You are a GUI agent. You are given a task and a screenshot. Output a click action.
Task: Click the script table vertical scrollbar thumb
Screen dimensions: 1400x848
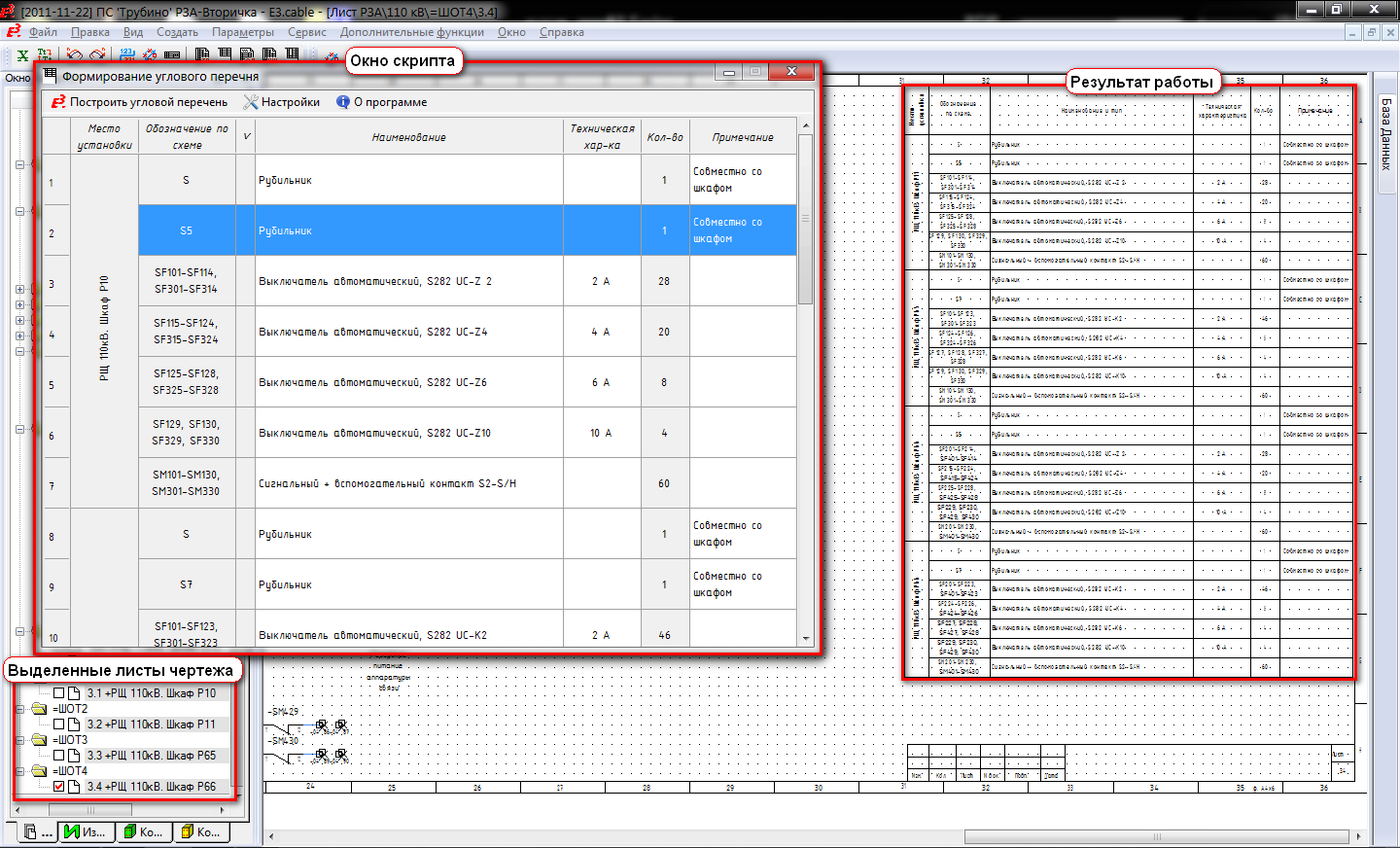pos(805,219)
